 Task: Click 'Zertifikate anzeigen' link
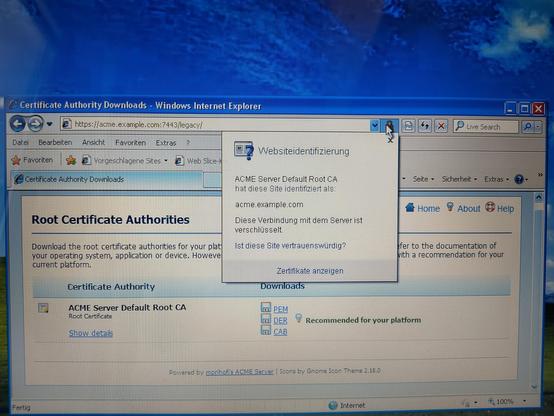pos(310,271)
